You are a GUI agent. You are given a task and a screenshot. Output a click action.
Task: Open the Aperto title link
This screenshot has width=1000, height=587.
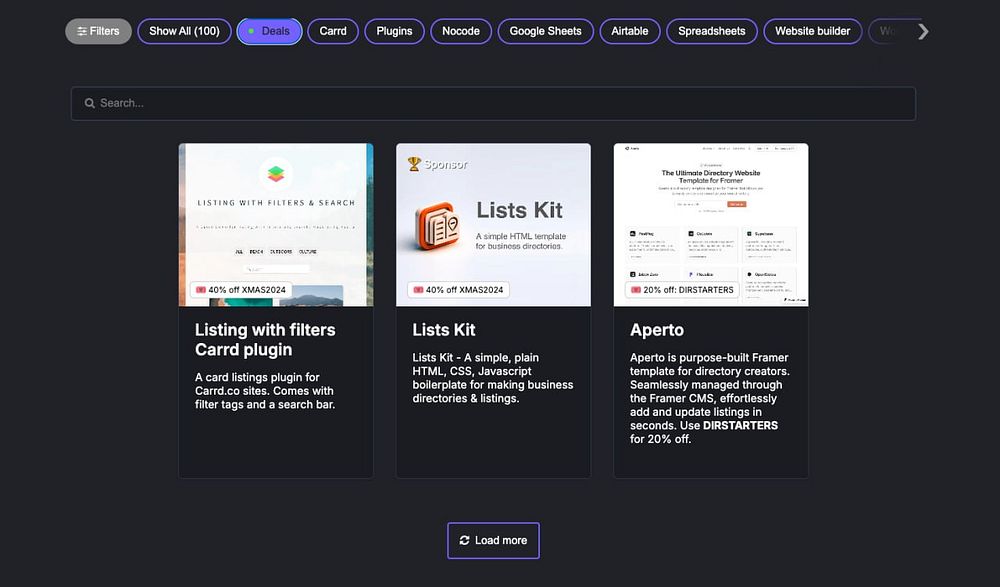pos(657,330)
